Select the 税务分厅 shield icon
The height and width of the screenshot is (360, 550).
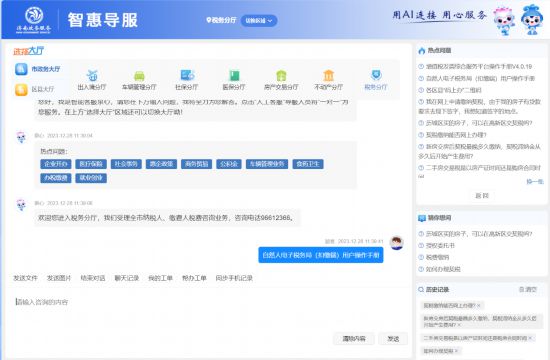[x=376, y=75]
